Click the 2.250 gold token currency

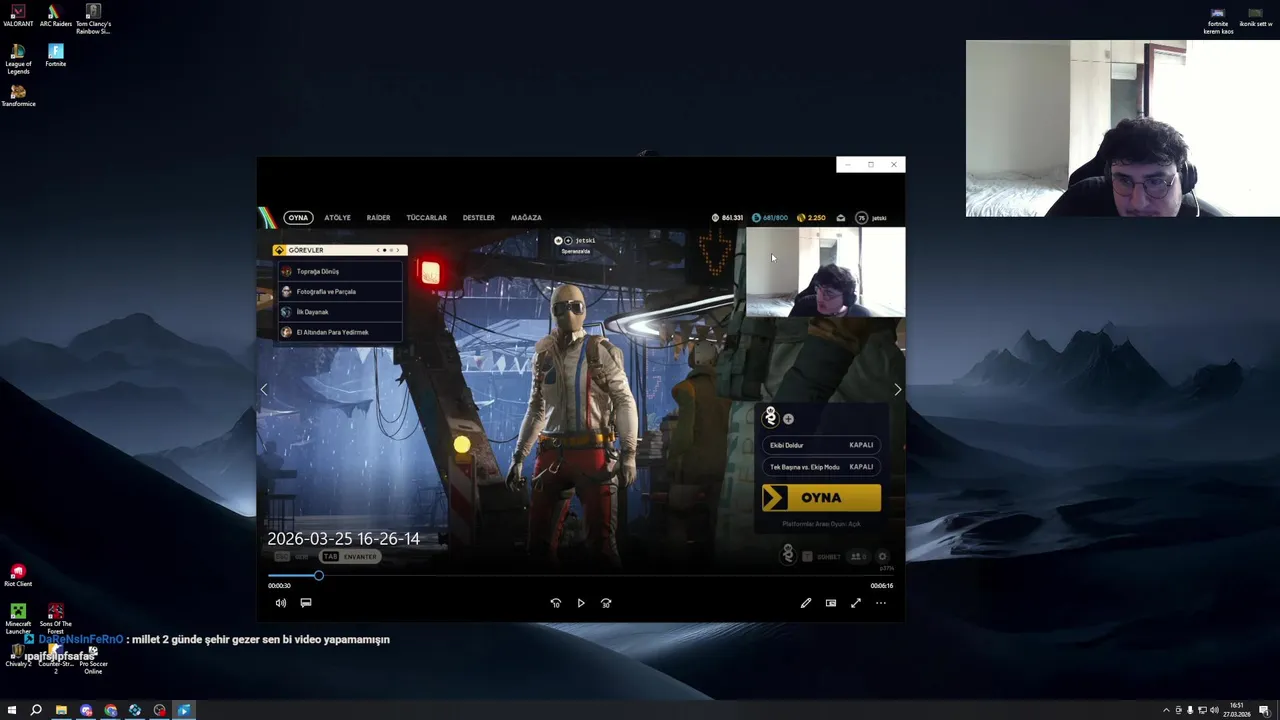coord(811,218)
